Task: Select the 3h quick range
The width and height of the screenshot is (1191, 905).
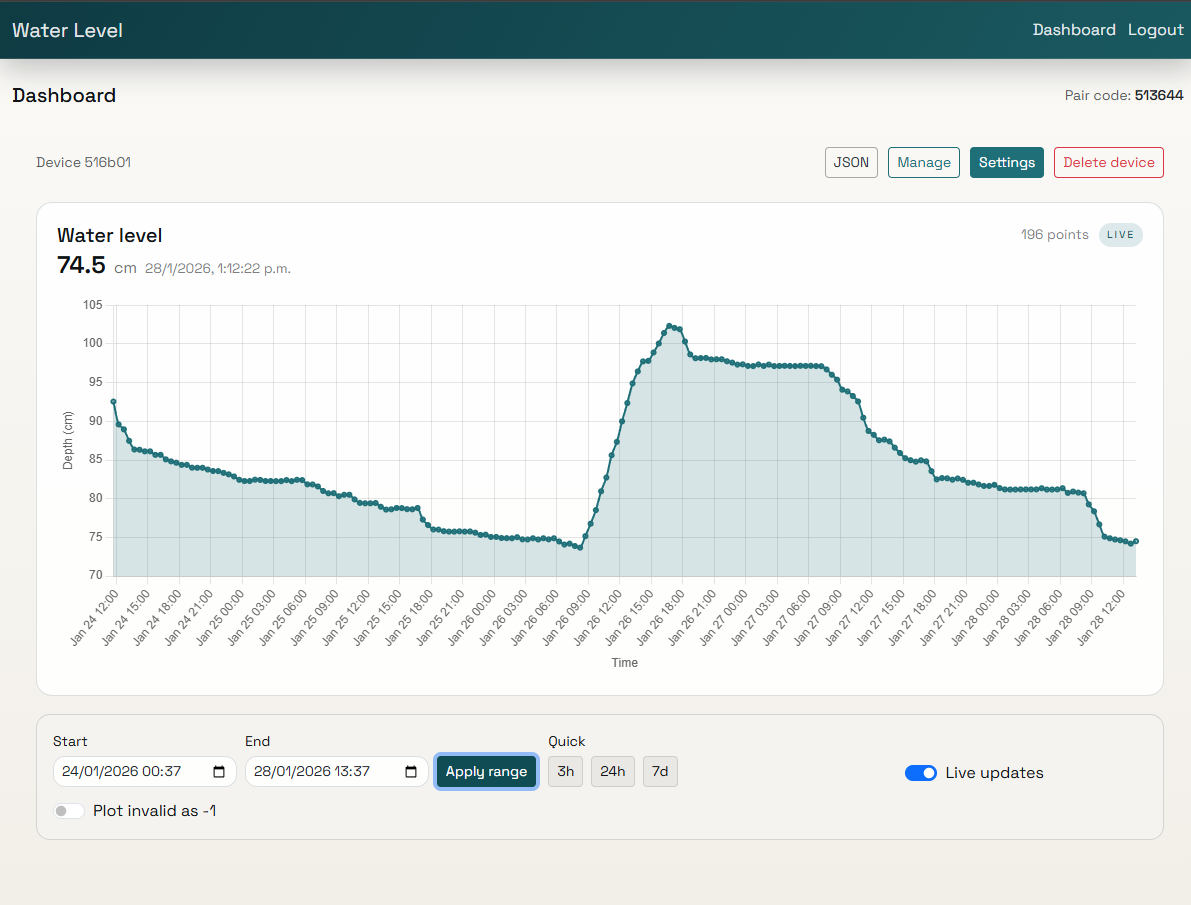Action: (565, 771)
